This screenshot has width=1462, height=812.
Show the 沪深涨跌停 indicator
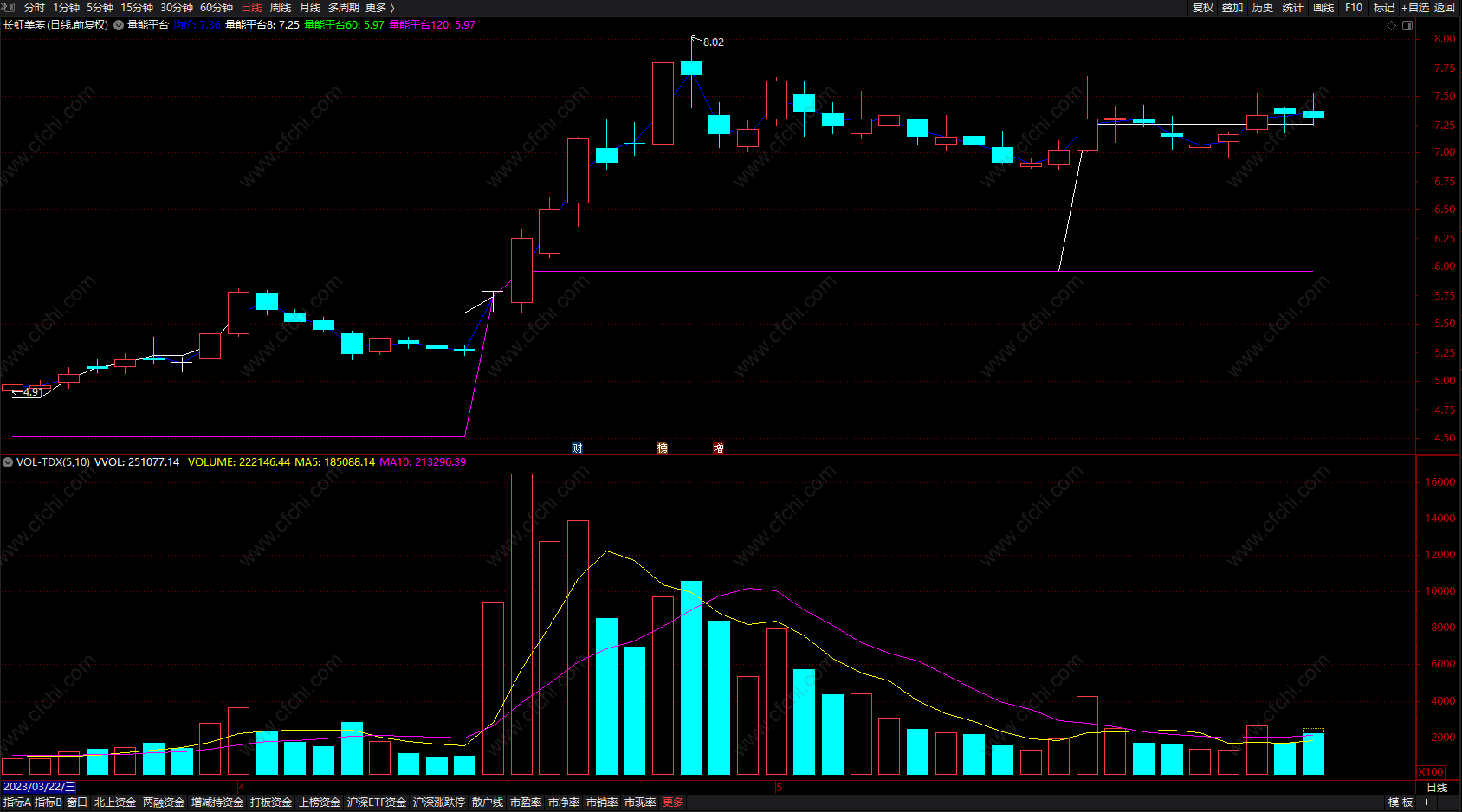[x=439, y=802]
